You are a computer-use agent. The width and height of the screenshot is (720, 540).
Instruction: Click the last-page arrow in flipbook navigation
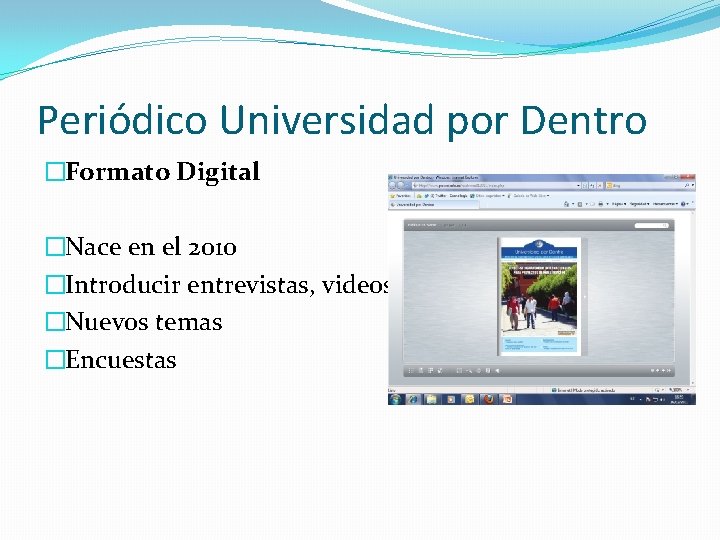pos(669,371)
